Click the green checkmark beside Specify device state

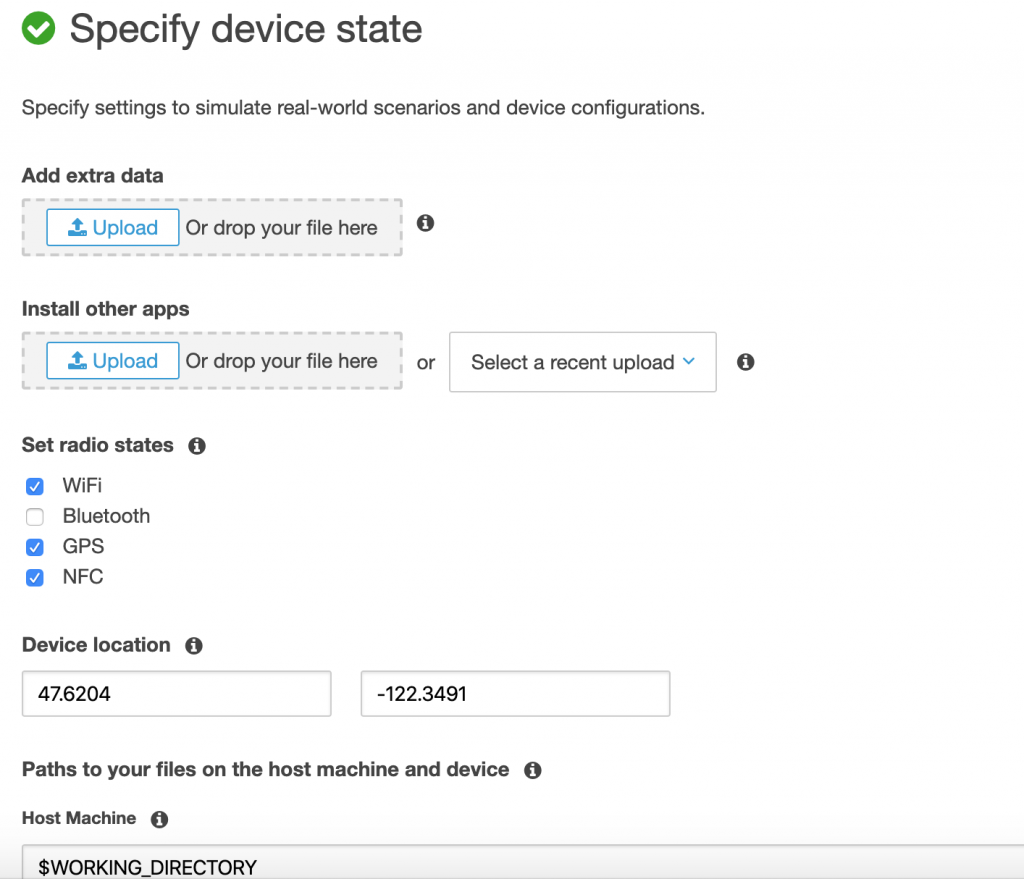(x=39, y=28)
